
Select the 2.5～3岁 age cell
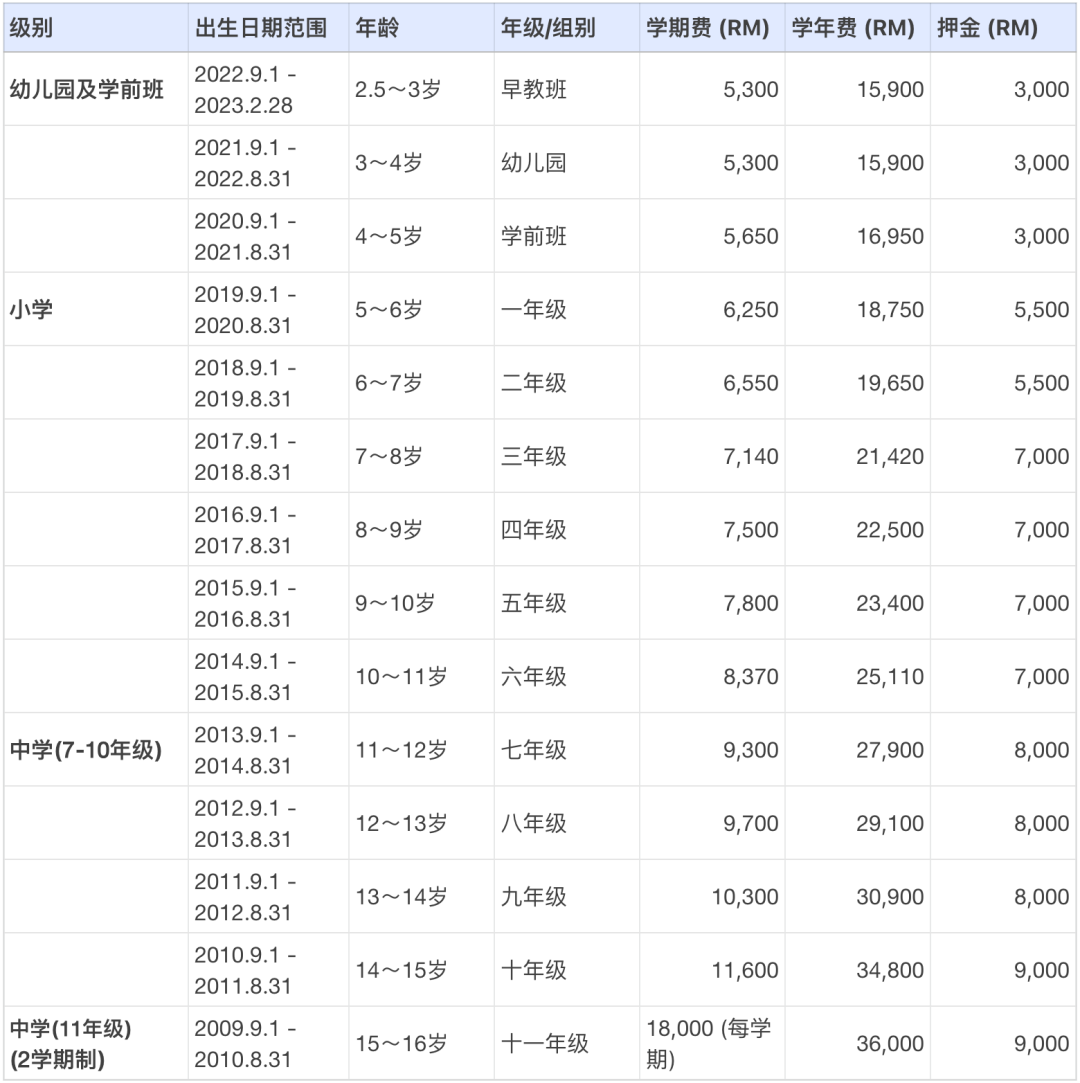click(421, 89)
